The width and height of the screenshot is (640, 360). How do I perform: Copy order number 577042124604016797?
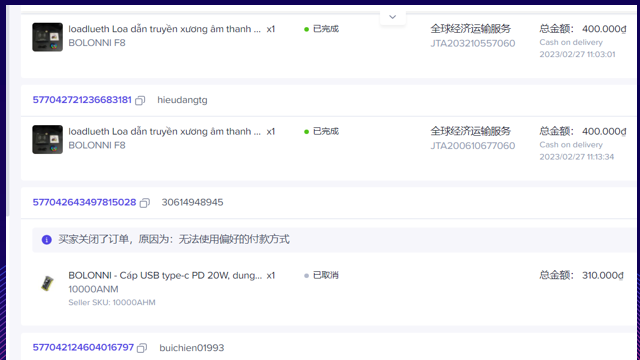pos(142,348)
